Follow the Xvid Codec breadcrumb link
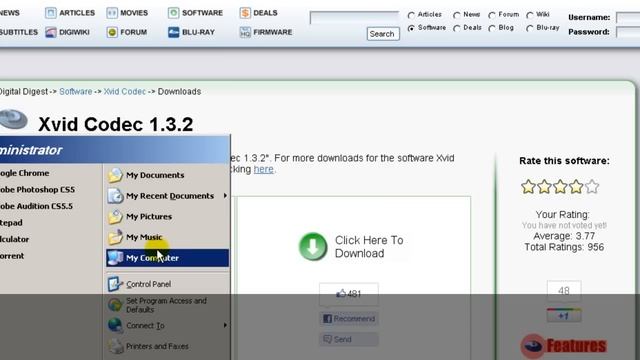This screenshot has height=360, width=640. [x=124, y=91]
